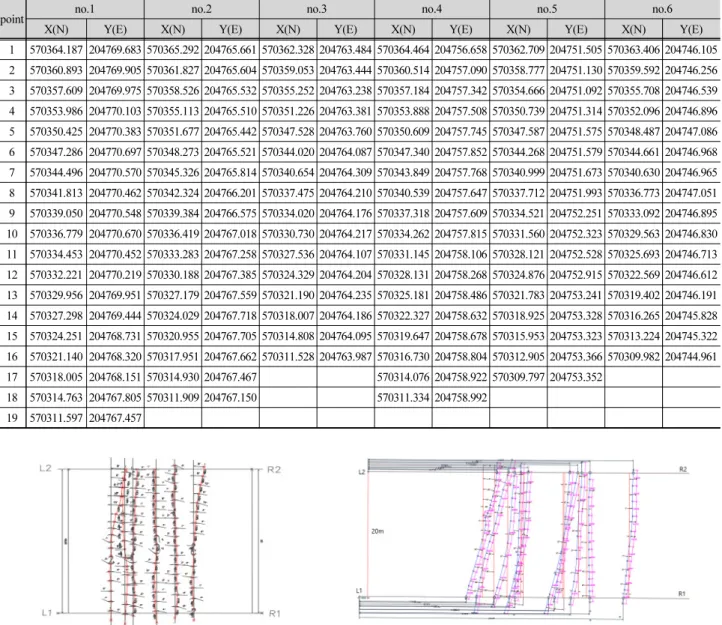Click row number 19 in point column
The height and width of the screenshot is (625, 722).
coord(12,418)
